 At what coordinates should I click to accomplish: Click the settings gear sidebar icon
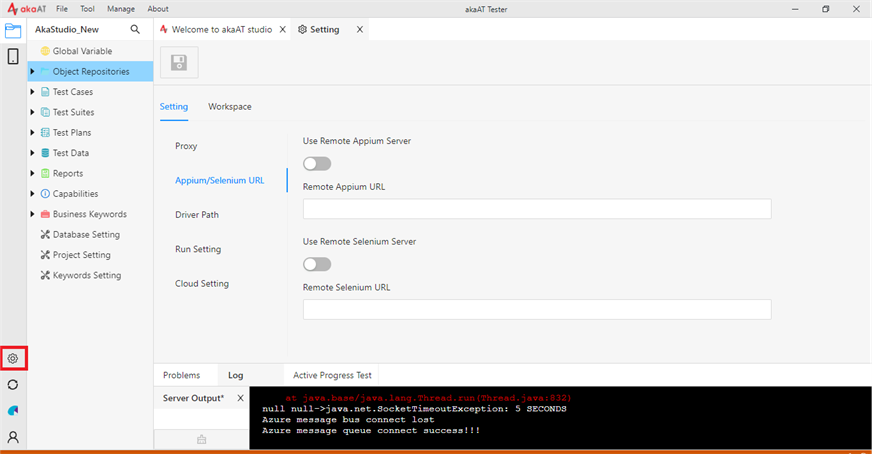point(13,359)
